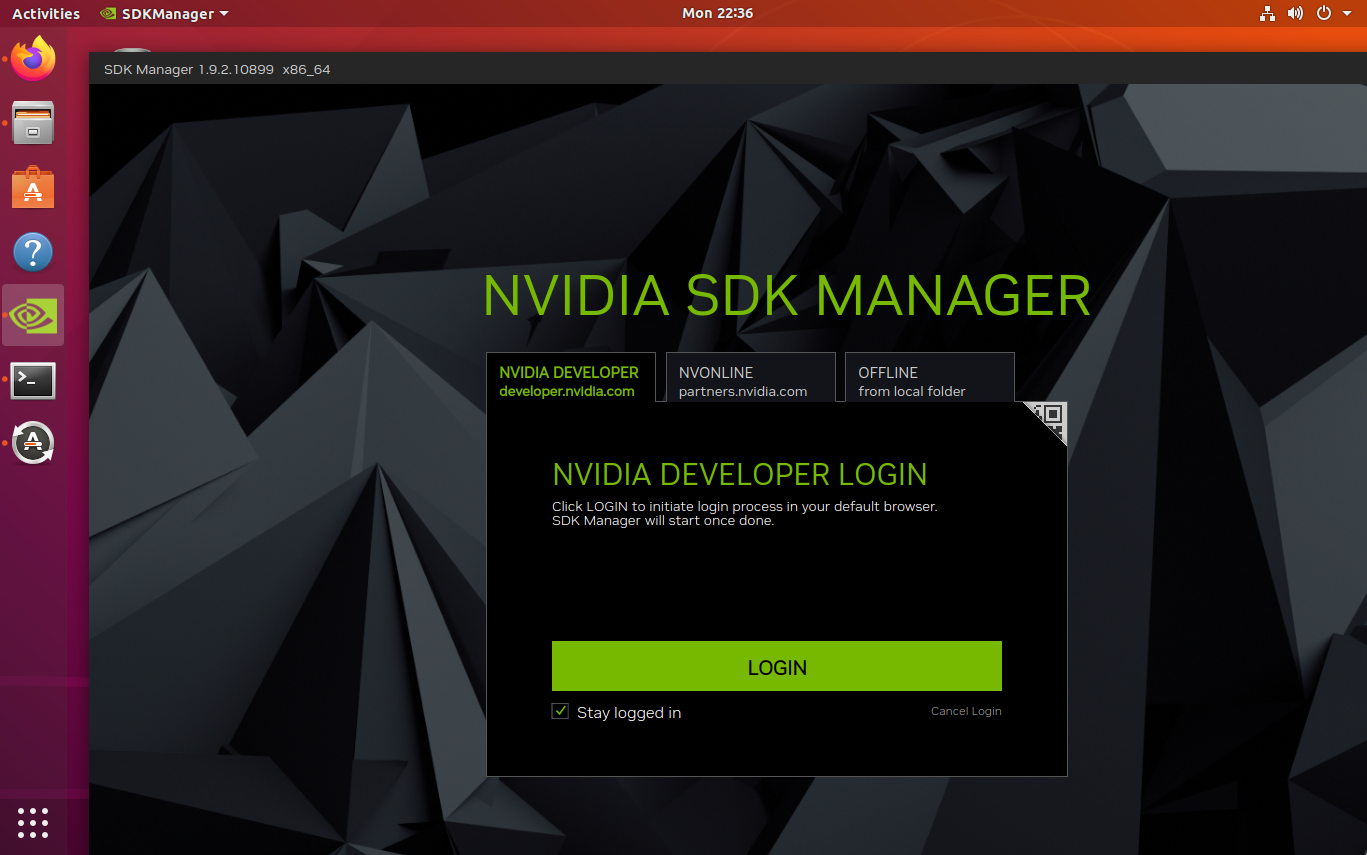The image size is (1367, 855).
Task: Open the Files manager dock icon
Action: coord(33,123)
